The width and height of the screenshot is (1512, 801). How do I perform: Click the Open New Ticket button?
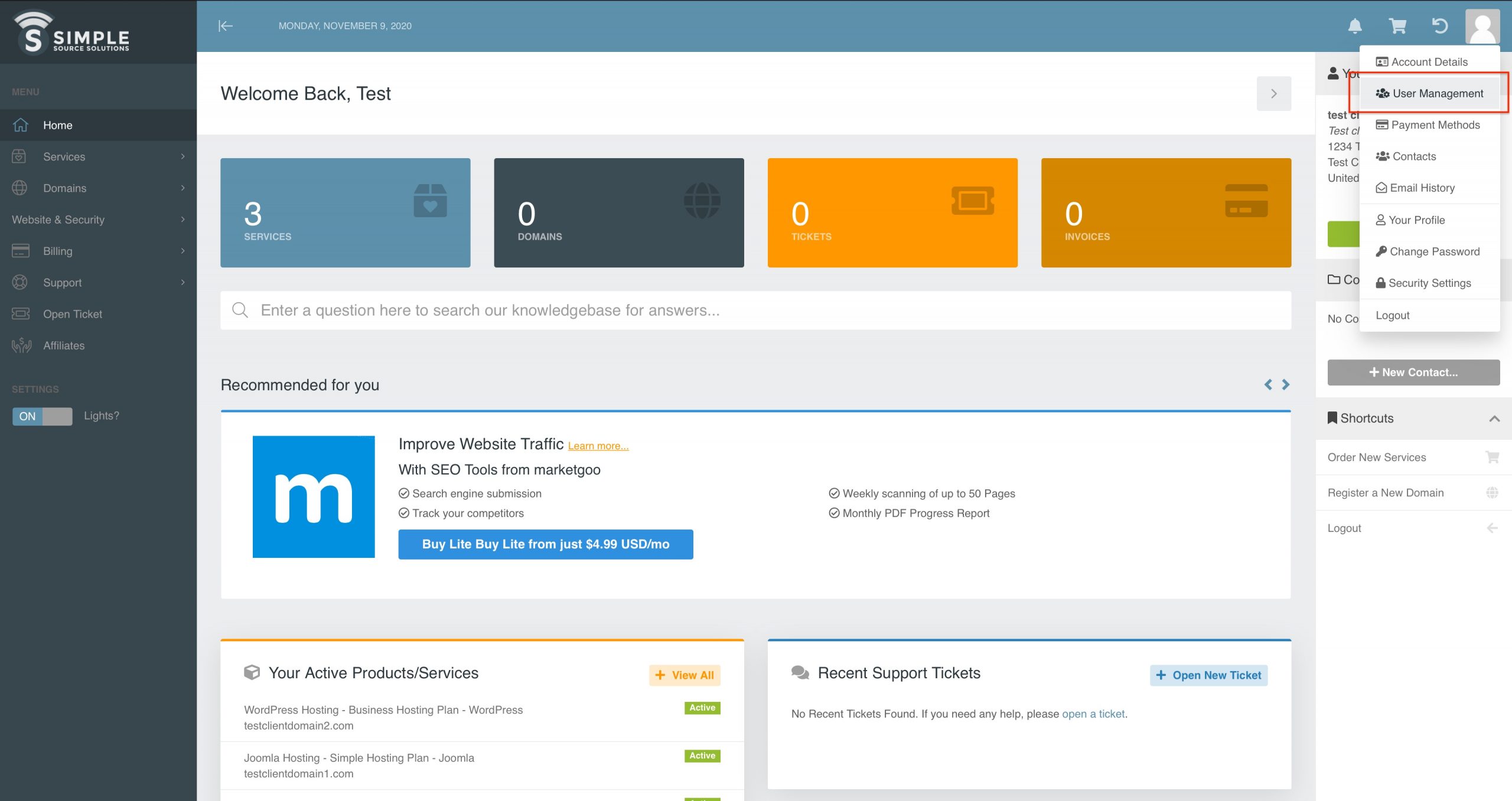pyautogui.click(x=1209, y=675)
